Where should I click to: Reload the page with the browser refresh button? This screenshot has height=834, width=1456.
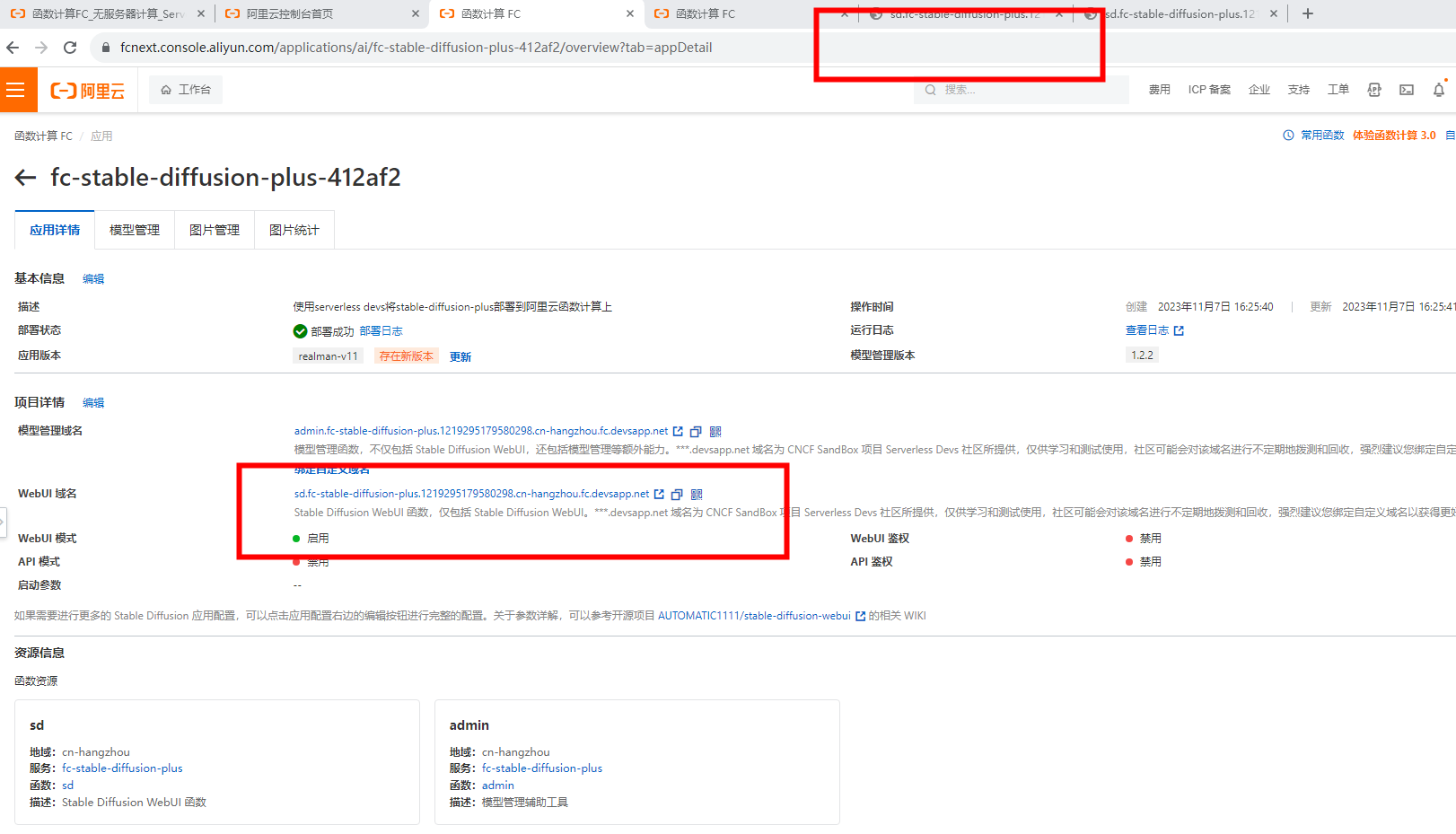70,48
